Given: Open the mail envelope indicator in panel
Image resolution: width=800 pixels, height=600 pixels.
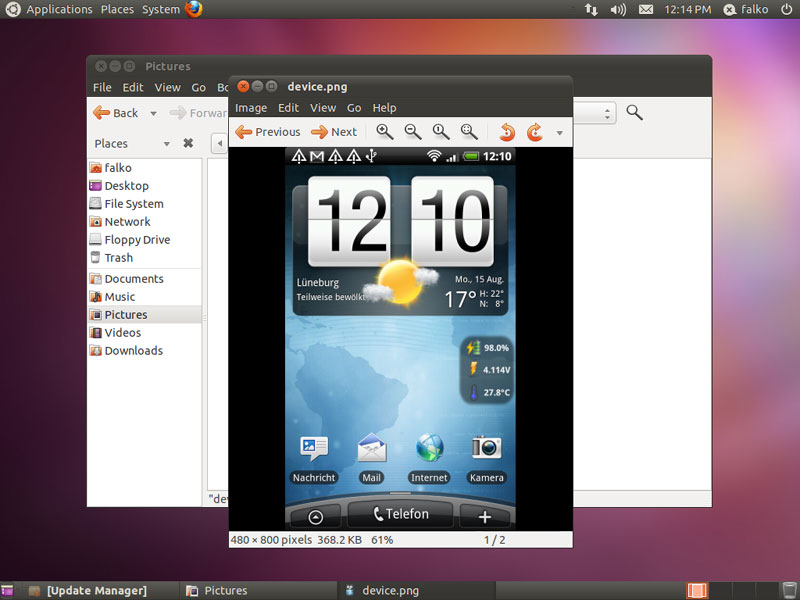Looking at the screenshot, I should pos(646,9).
